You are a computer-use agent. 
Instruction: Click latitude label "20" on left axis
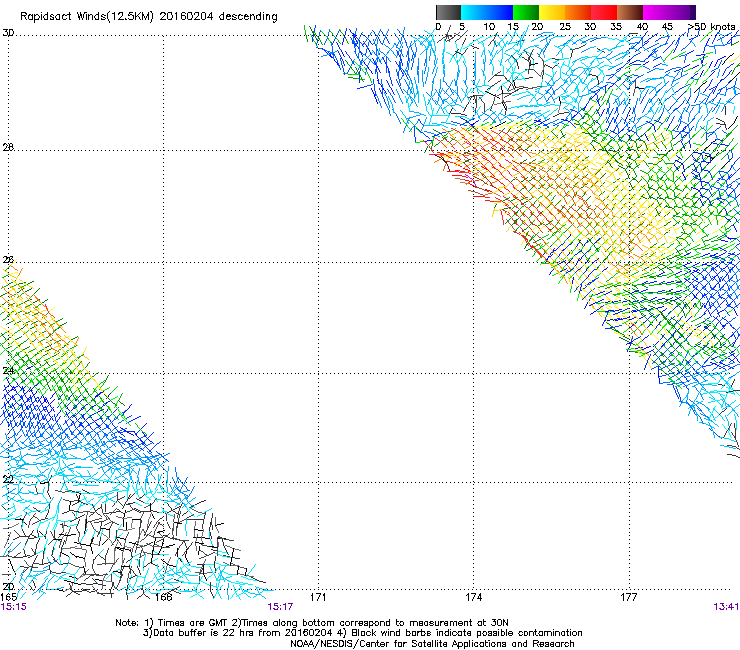8,587
